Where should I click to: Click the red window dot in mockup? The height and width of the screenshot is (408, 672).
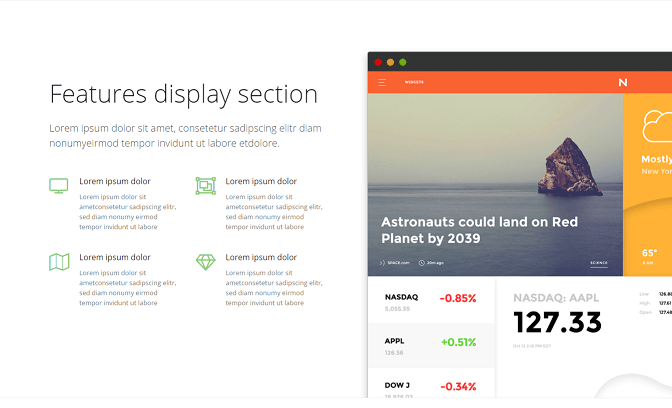[x=378, y=62]
